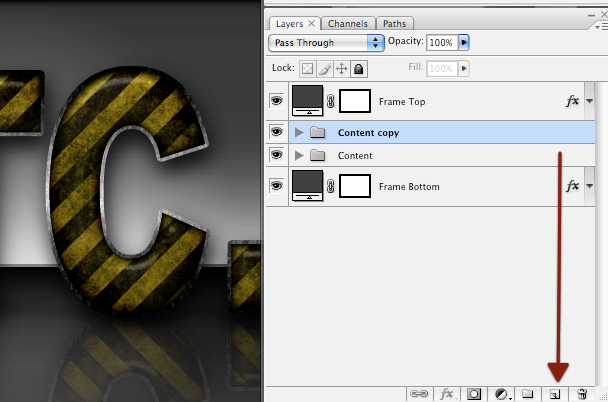Create new fill or adjustment layer icon
The width and height of the screenshot is (608, 402).
point(502,394)
